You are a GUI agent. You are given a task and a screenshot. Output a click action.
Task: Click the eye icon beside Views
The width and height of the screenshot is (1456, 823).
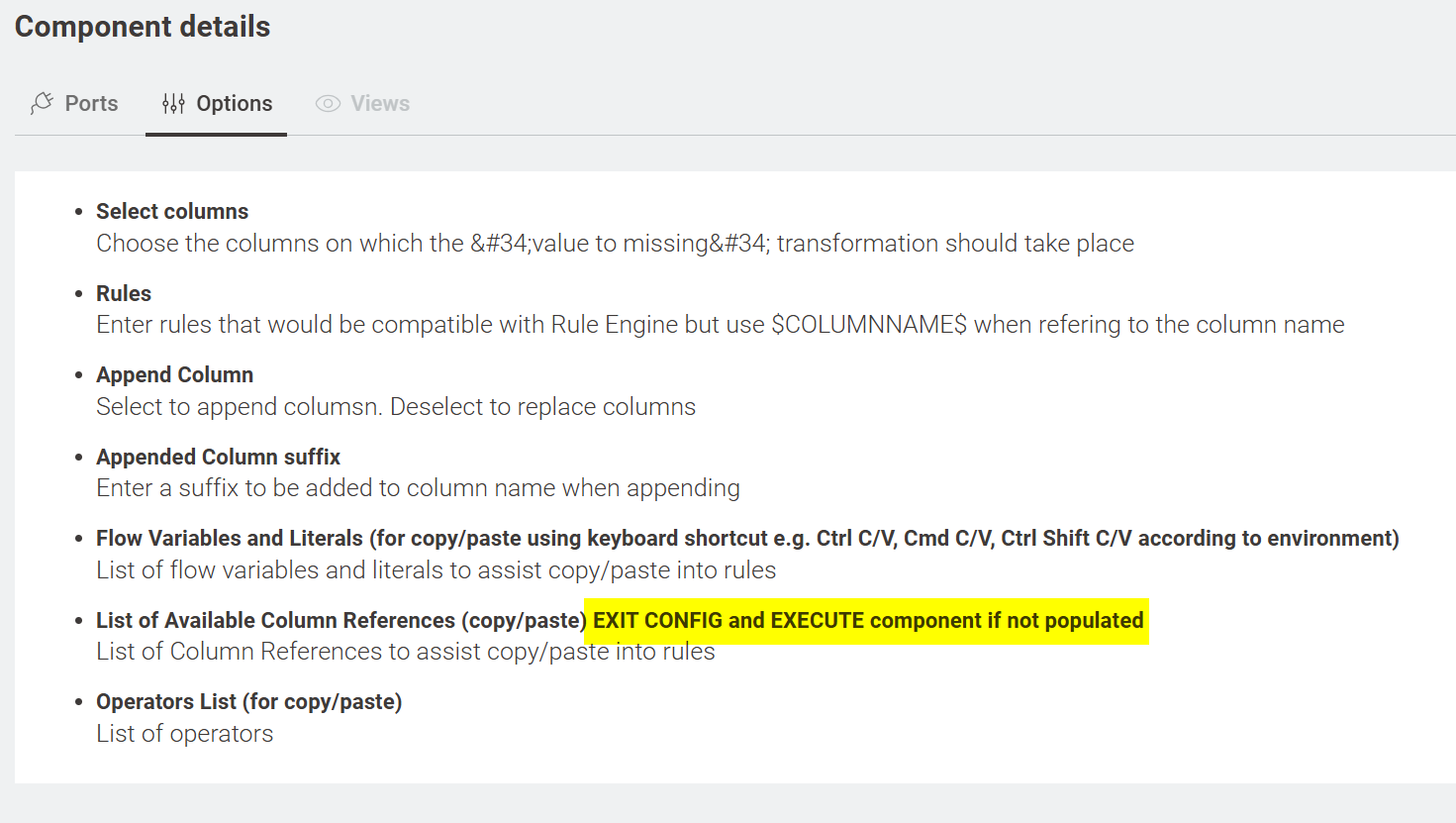(x=328, y=103)
